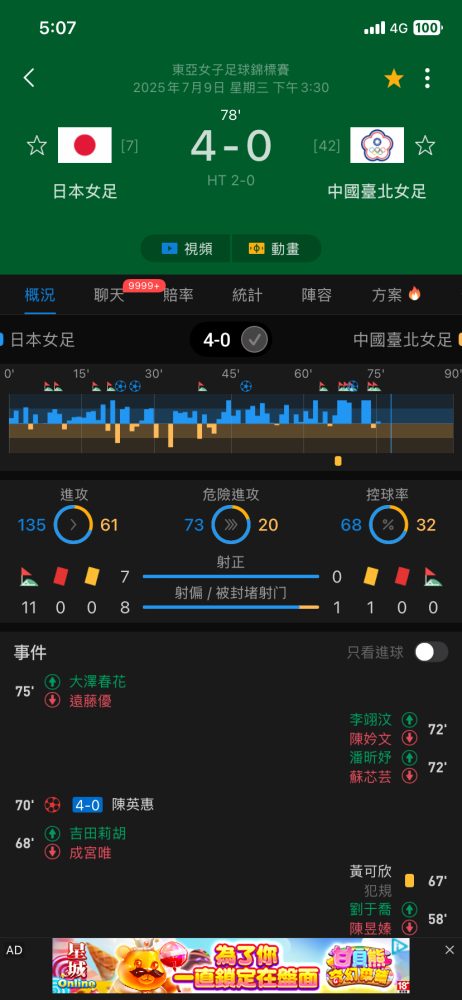Open the 陣容 lineup tab
This screenshot has height=1000, width=462.
(317, 295)
